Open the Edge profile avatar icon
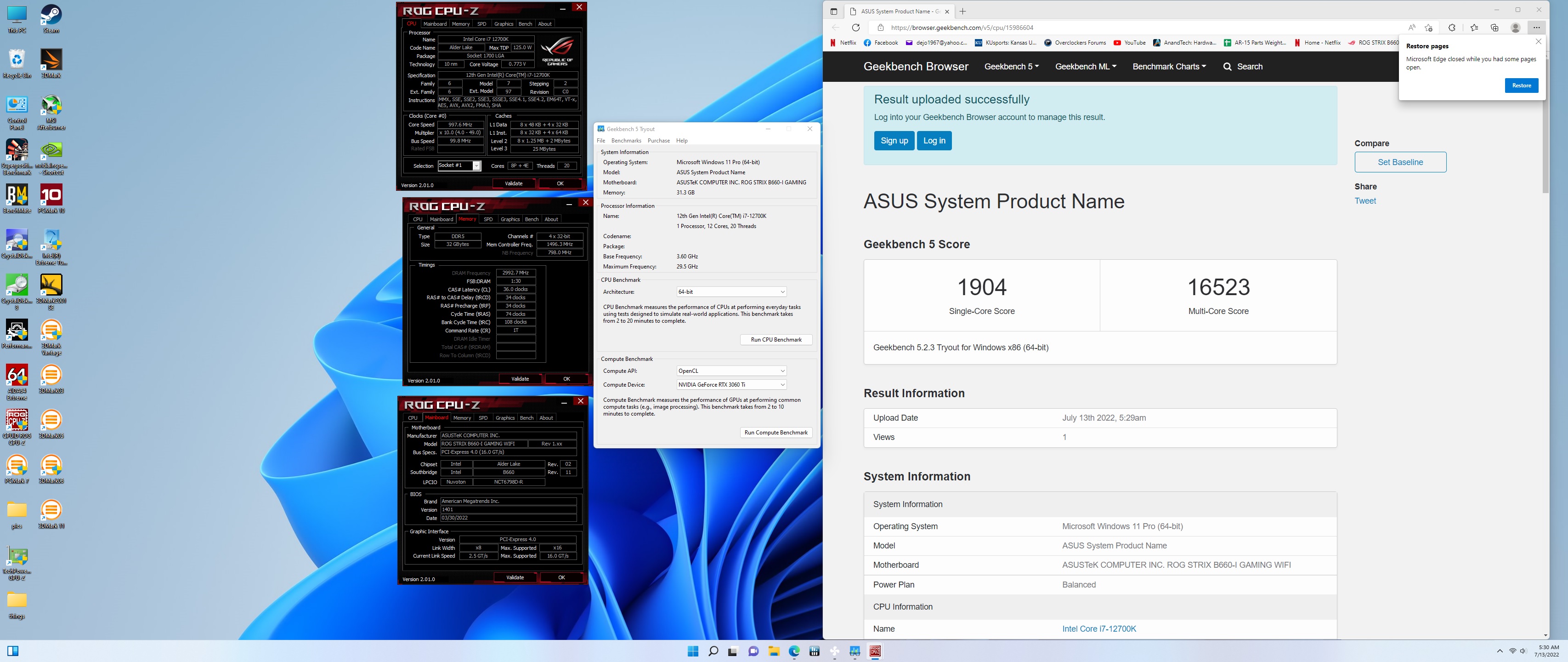Image resolution: width=1568 pixels, height=662 pixels. [x=1516, y=28]
